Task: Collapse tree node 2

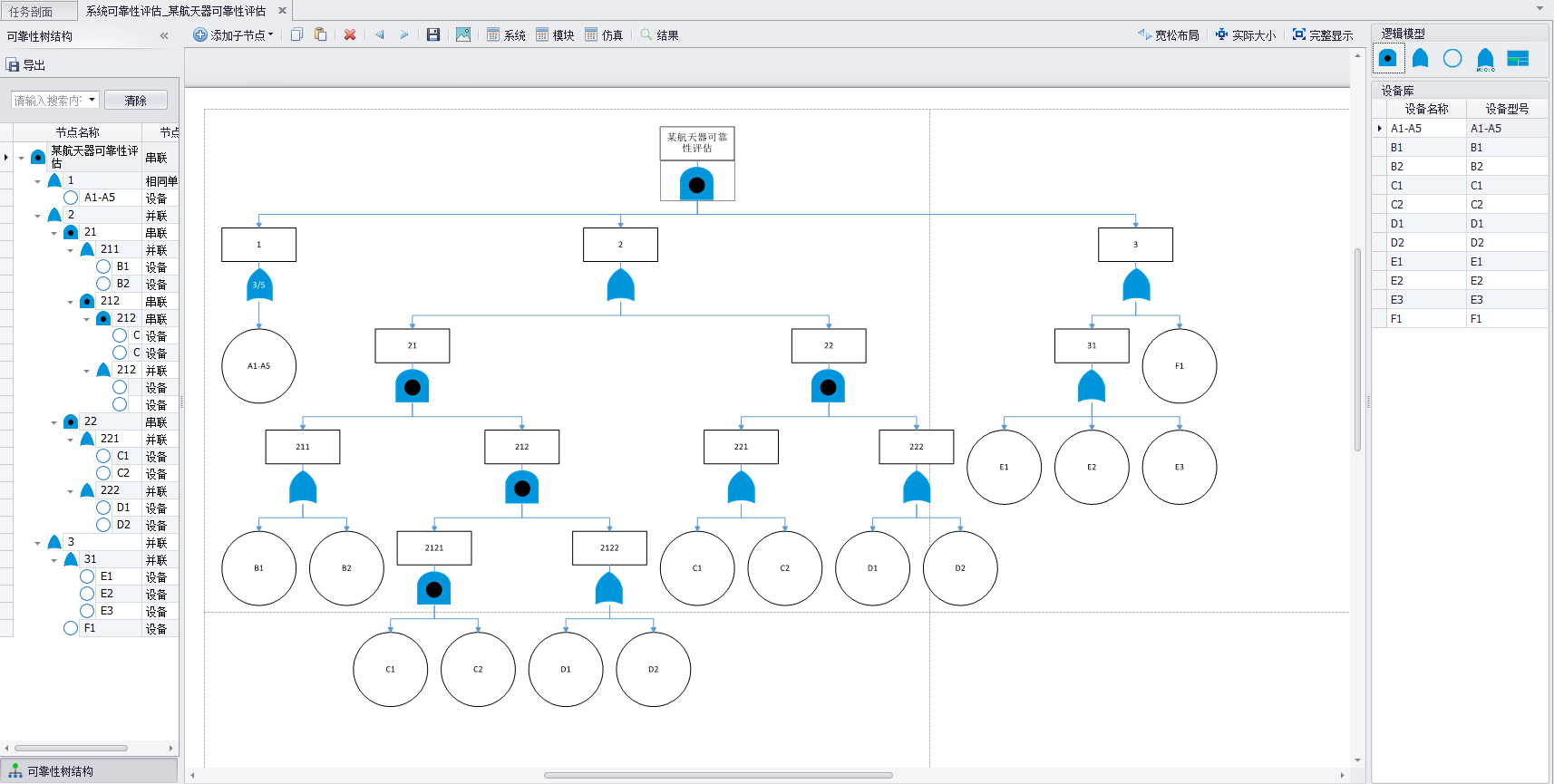Action: tap(38, 216)
